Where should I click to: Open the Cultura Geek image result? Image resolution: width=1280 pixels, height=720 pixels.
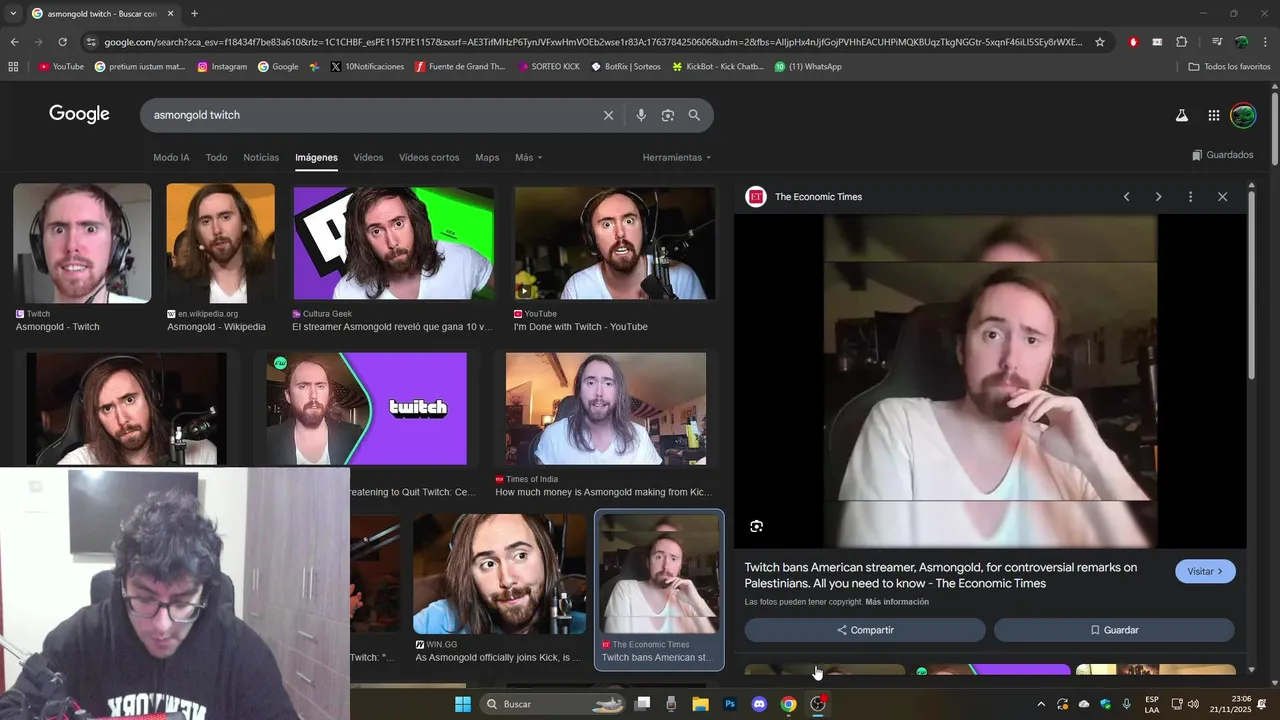[x=393, y=243]
